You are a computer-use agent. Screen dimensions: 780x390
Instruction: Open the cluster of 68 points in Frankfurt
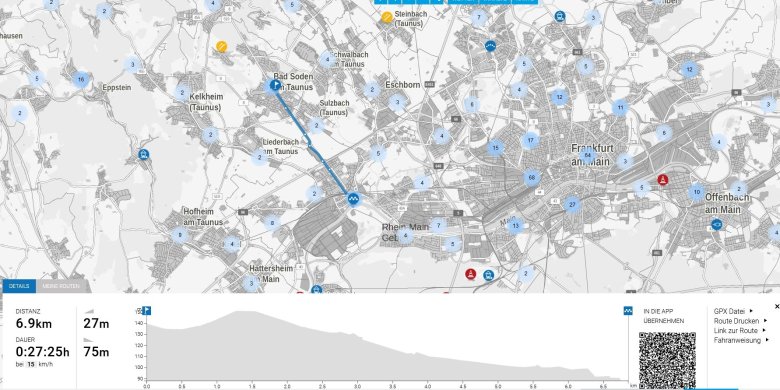532,178
